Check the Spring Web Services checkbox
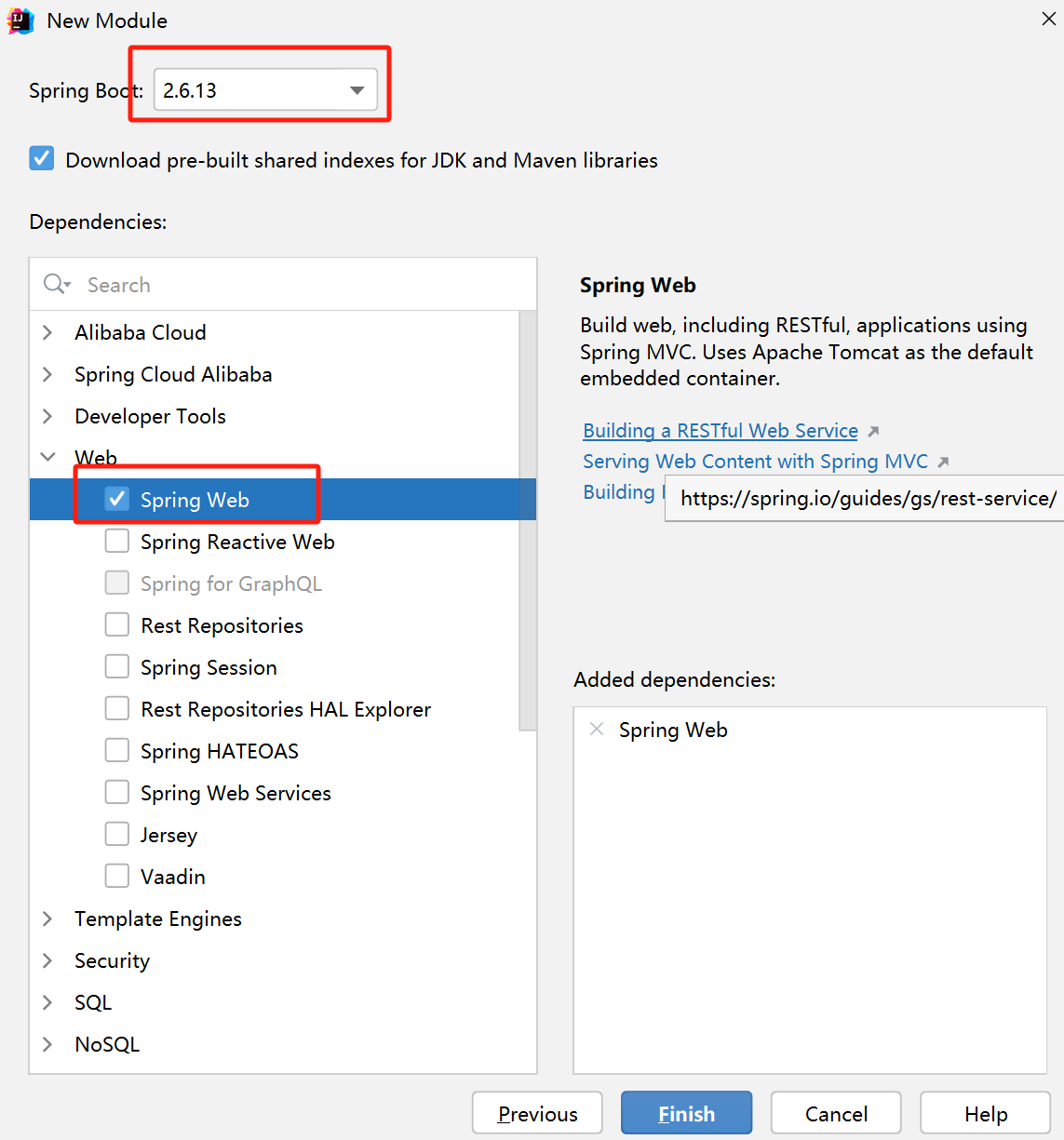This screenshot has width=1064, height=1140. [117, 792]
